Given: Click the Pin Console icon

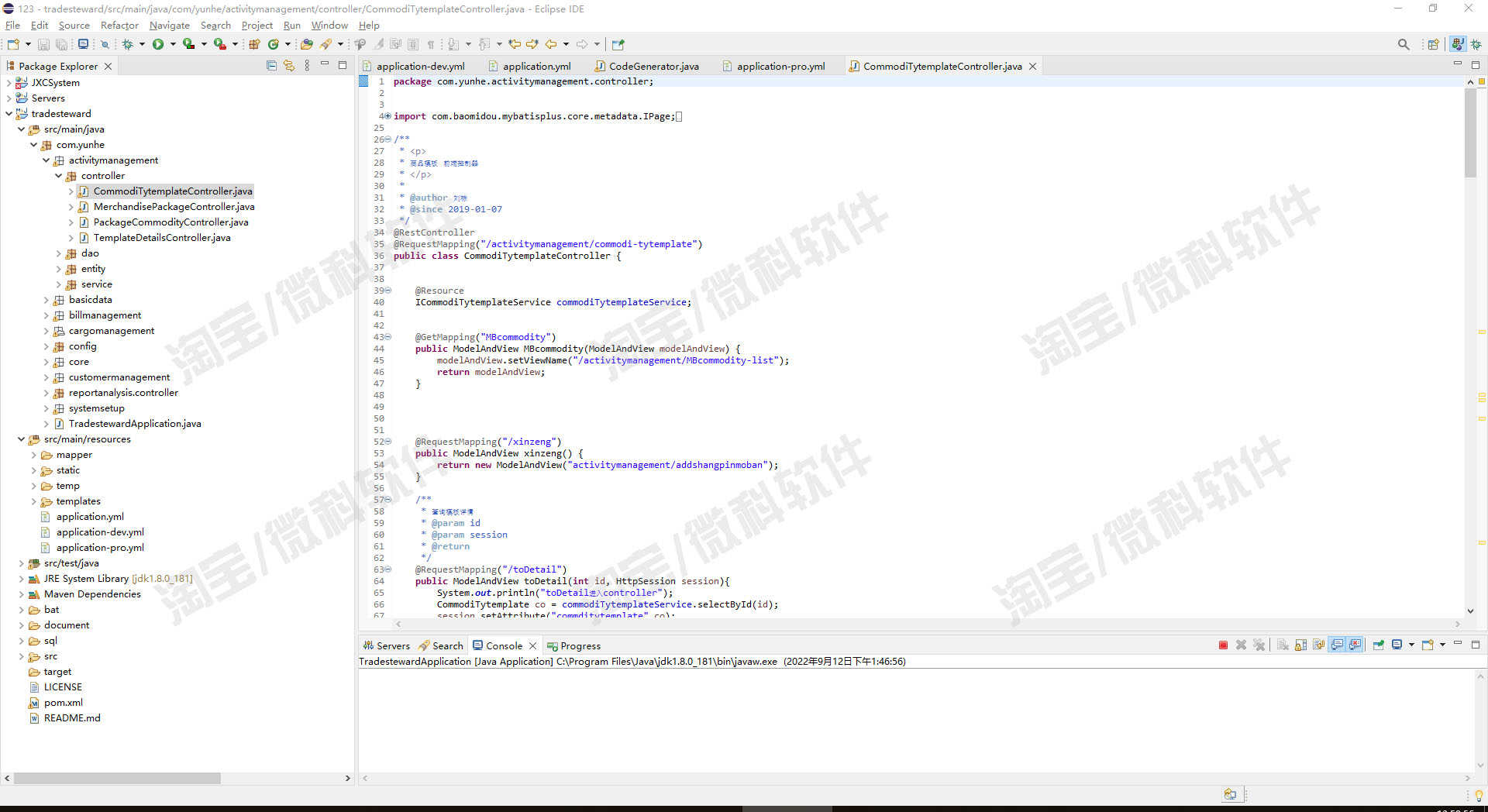Looking at the screenshot, I should tap(1379, 645).
